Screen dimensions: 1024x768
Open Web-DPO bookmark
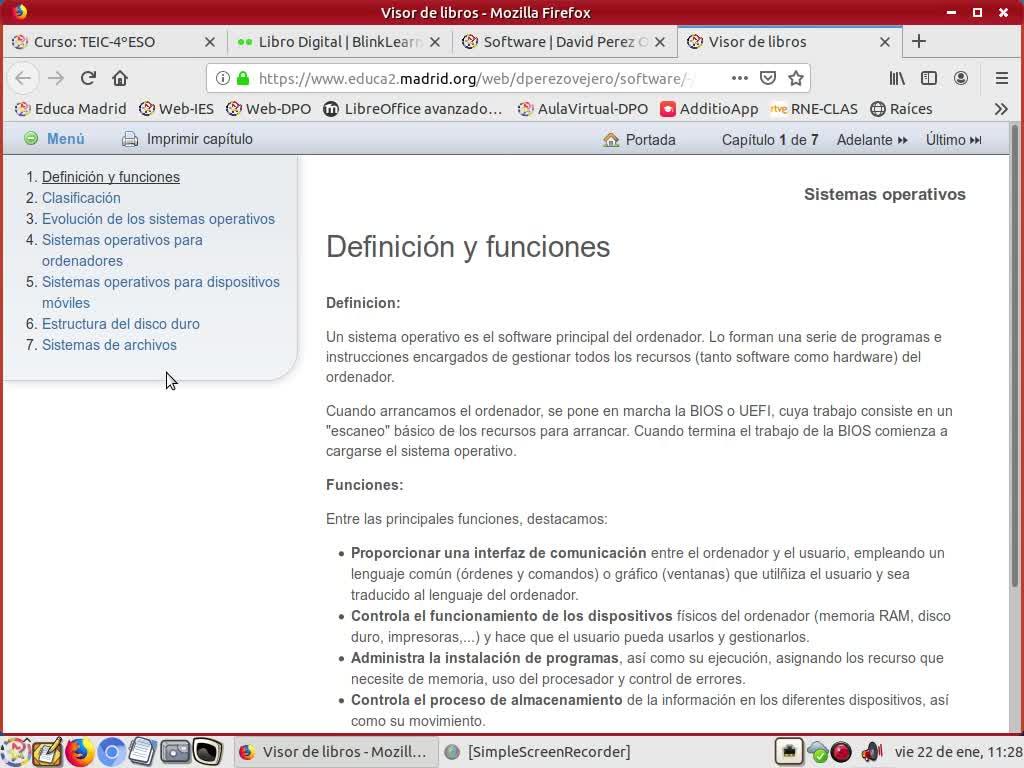pyautogui.click(x=268, y=109)
